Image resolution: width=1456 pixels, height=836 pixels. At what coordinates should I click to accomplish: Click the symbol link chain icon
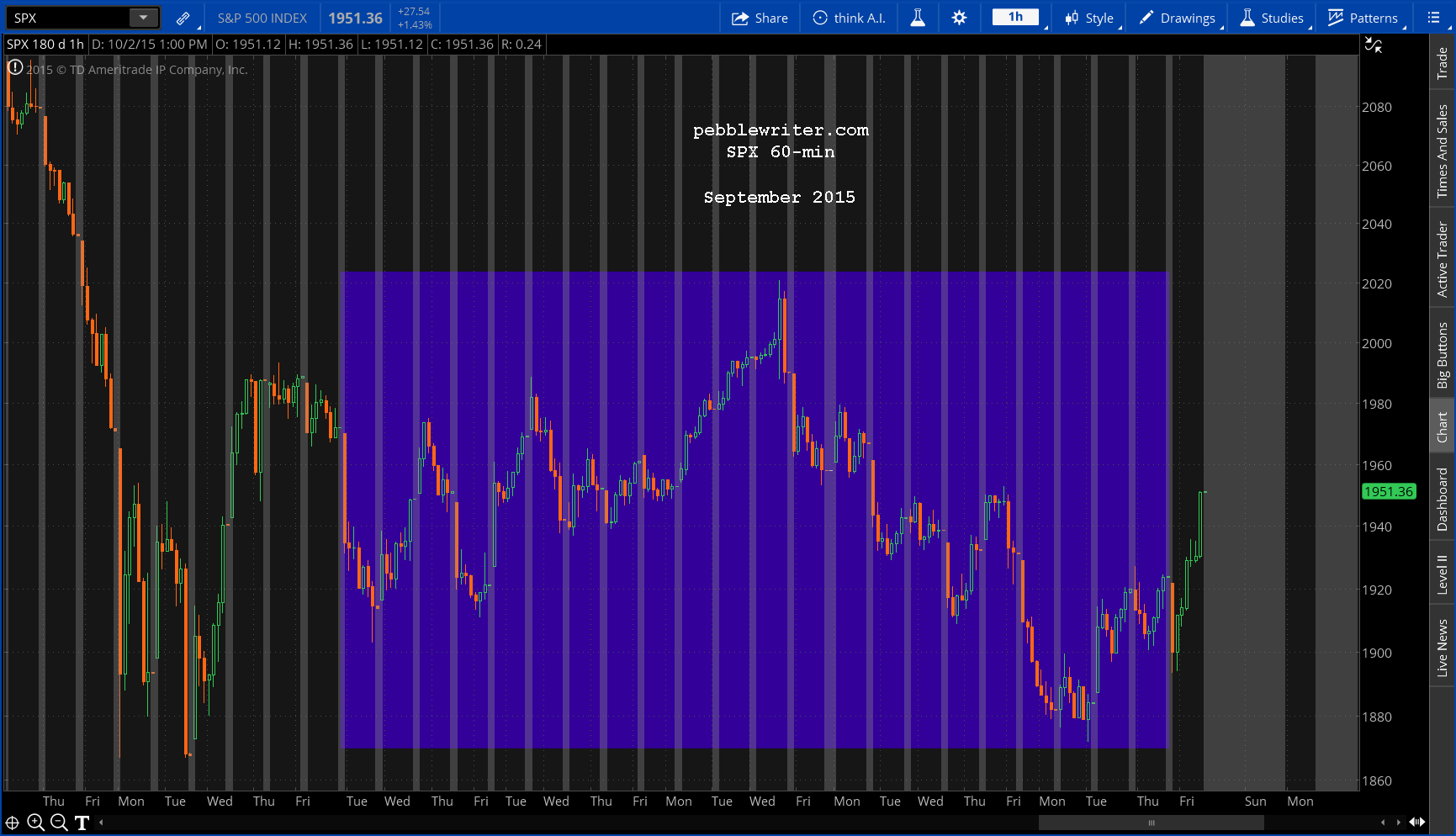183,18
